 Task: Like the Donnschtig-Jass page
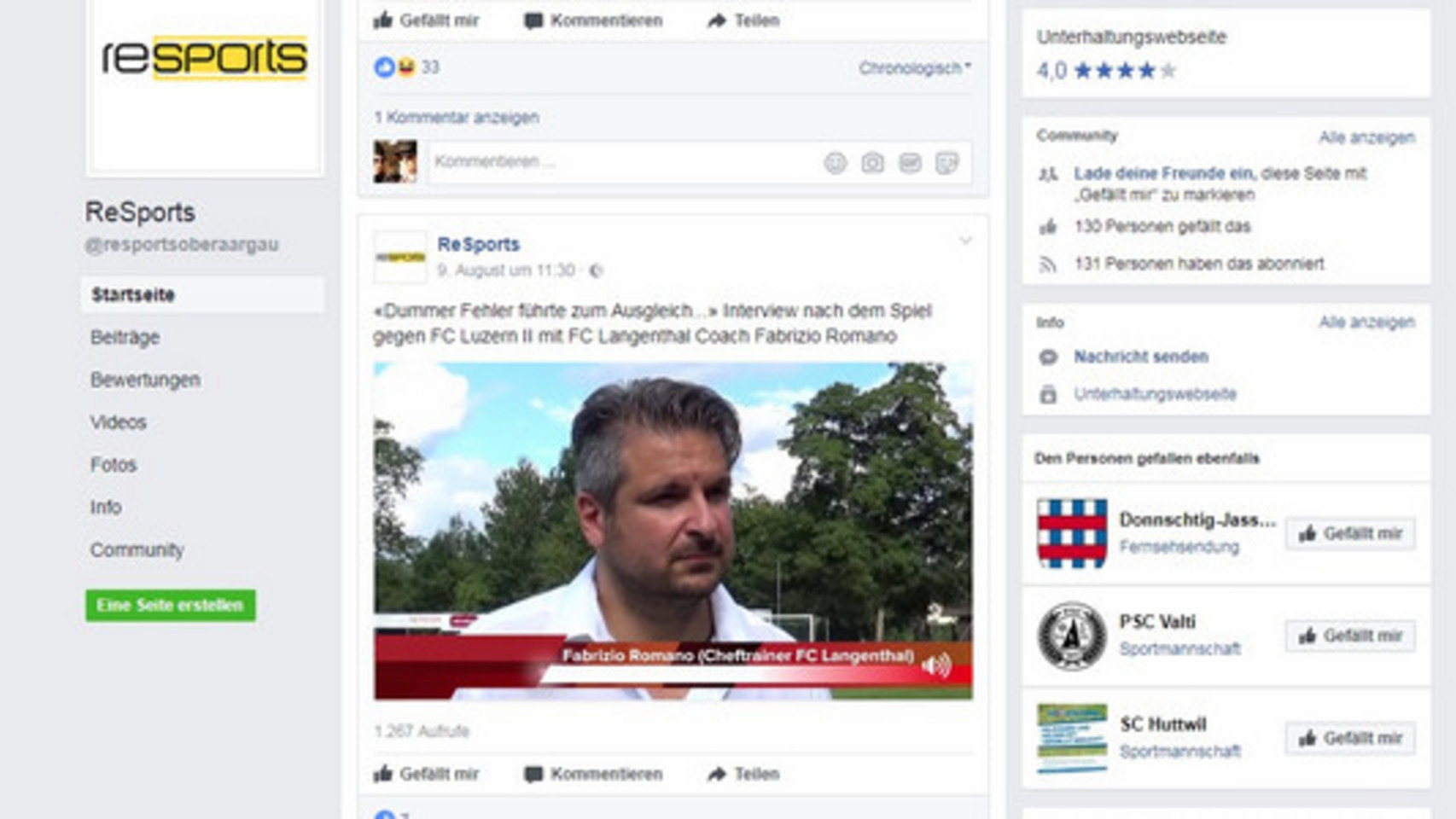[x=1350, y=534]
